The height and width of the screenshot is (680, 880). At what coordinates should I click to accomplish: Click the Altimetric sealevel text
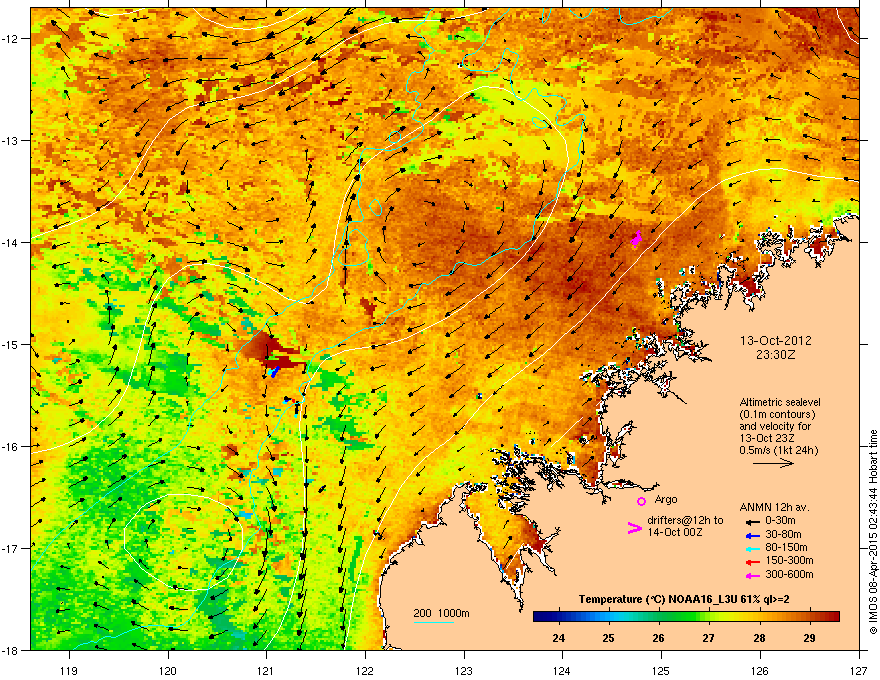(x=780, y=402)
